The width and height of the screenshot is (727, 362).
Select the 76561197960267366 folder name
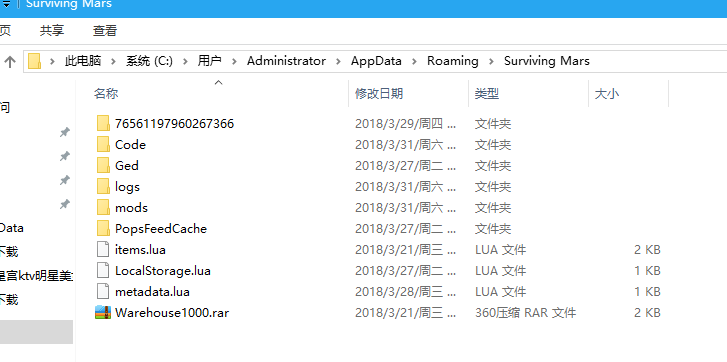(x=174, y=124)
